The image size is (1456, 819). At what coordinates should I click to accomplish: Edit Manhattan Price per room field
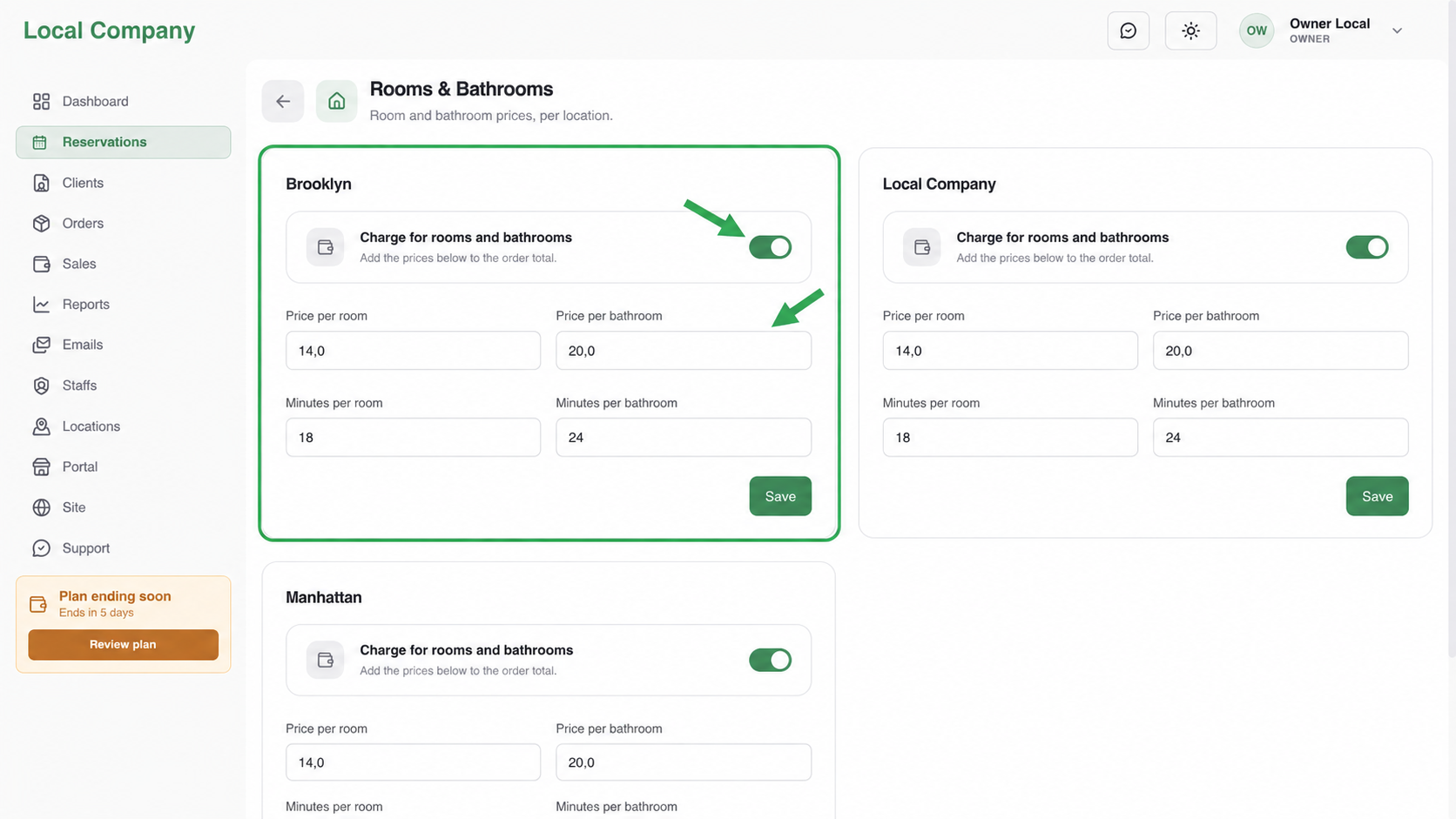pos(413,762)
